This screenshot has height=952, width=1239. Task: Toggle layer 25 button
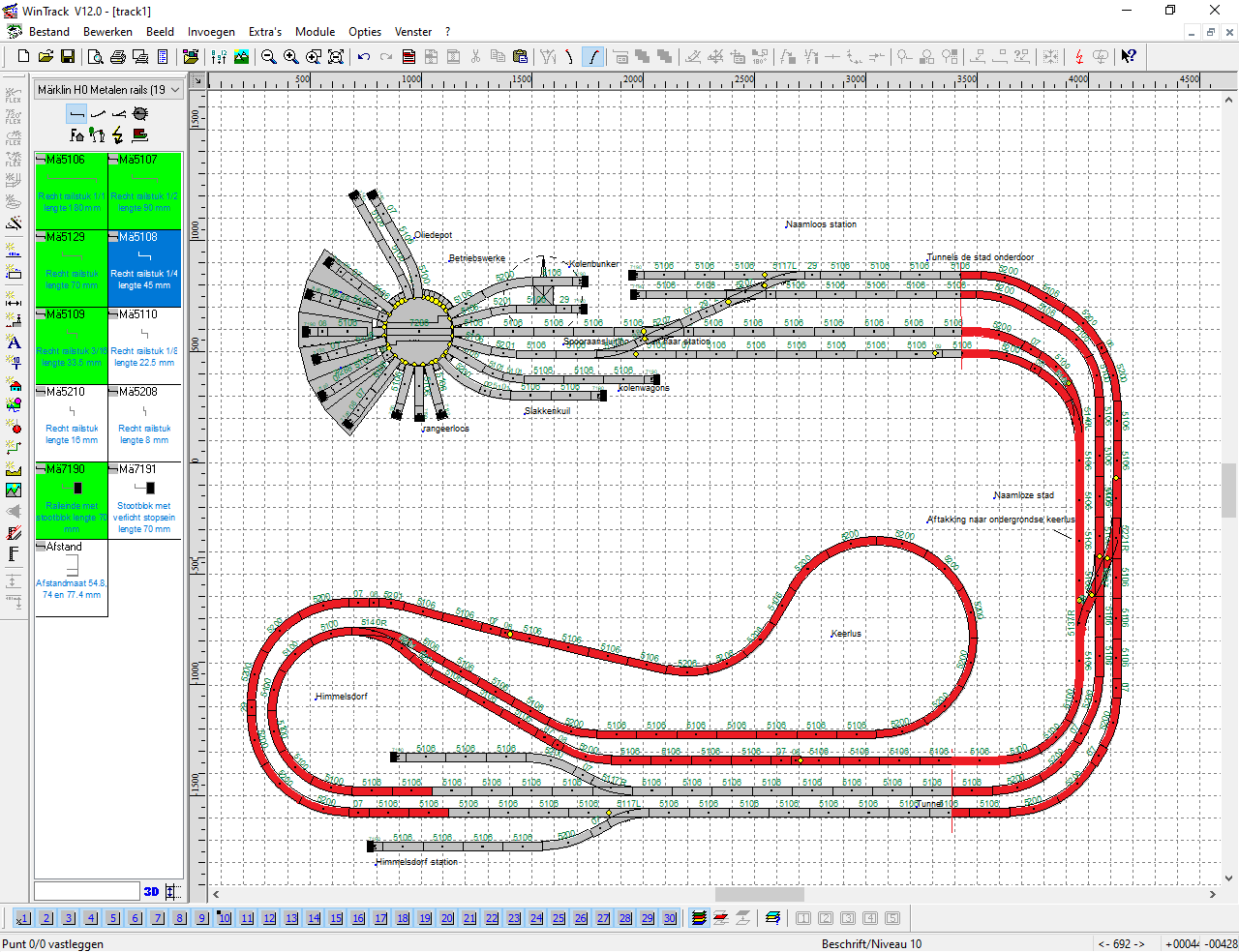[x=559, y=918]
